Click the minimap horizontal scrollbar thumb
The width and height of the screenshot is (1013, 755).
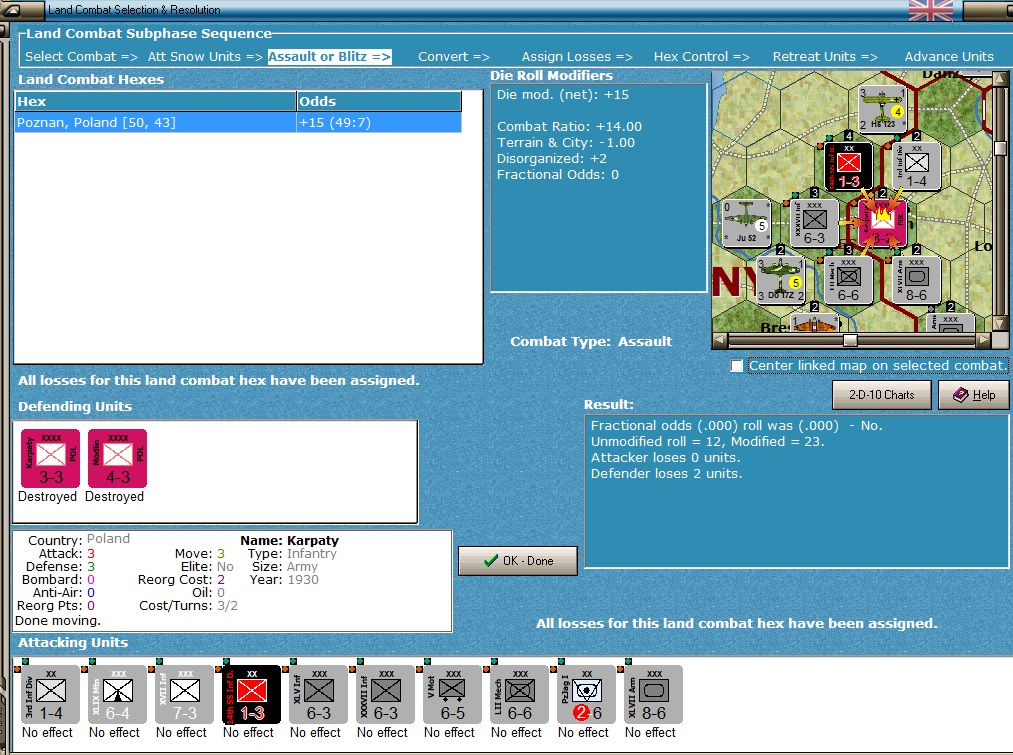[x=850, y=340]
